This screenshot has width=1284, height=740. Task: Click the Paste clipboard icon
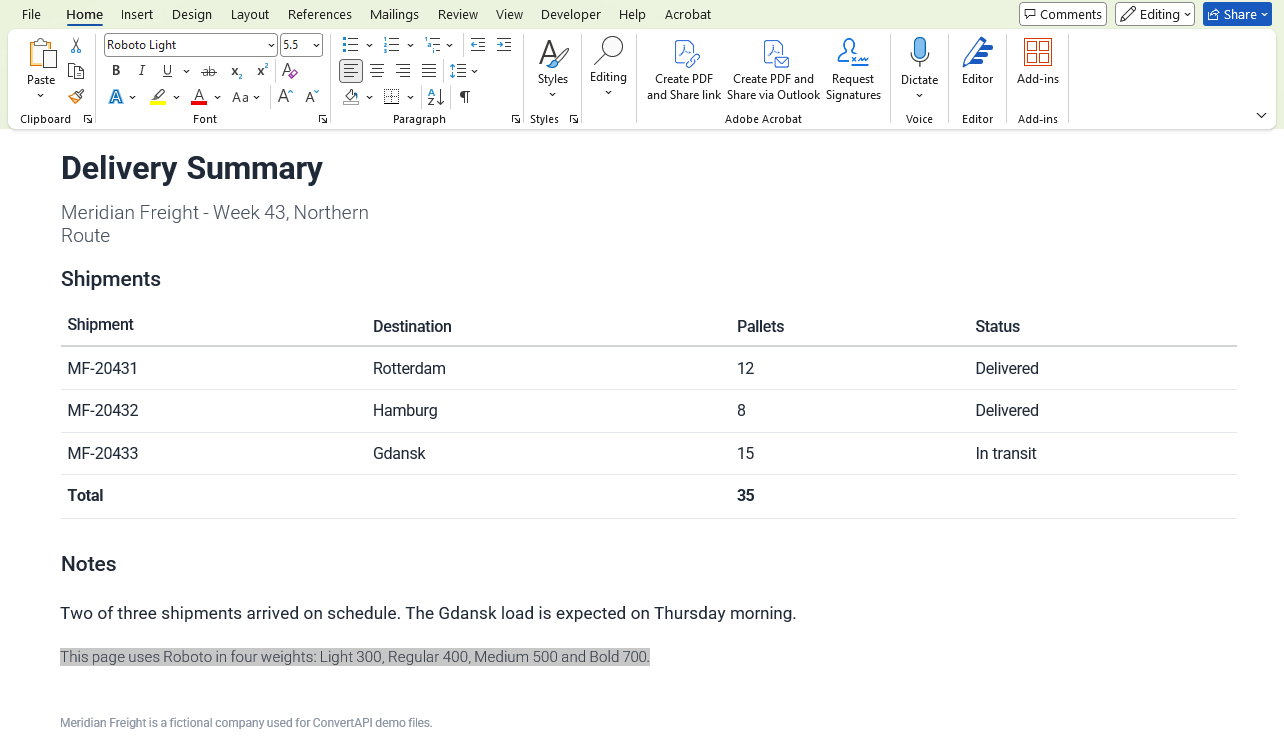41,54
